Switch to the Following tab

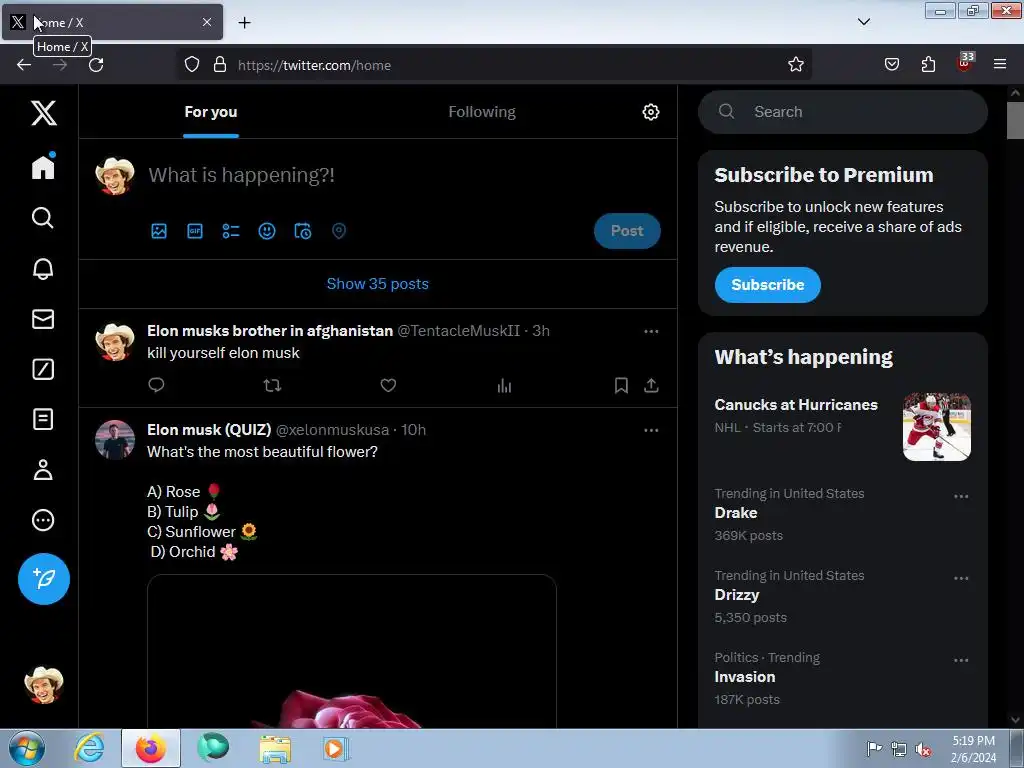482,112
